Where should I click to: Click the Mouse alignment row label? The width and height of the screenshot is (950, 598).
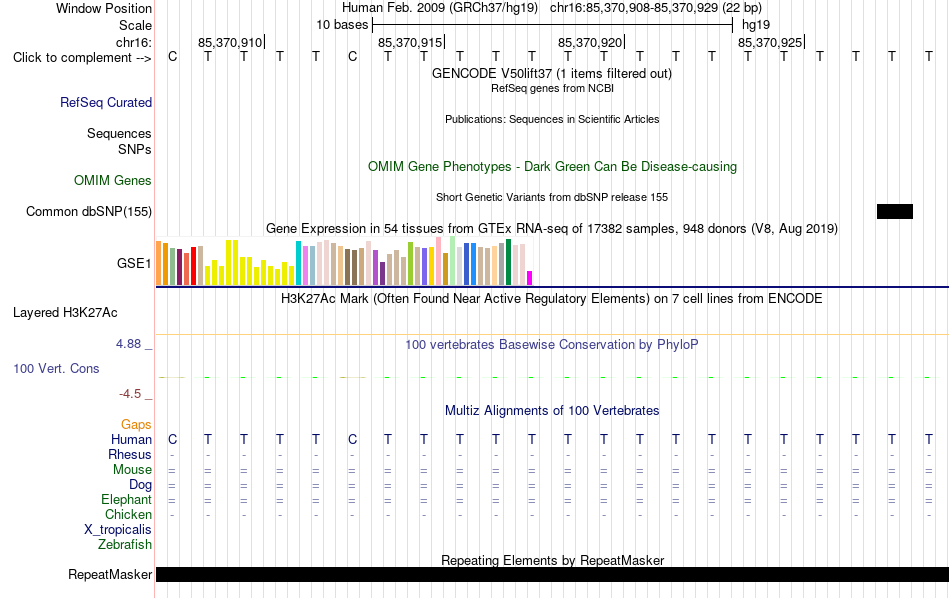coord(132,470)
